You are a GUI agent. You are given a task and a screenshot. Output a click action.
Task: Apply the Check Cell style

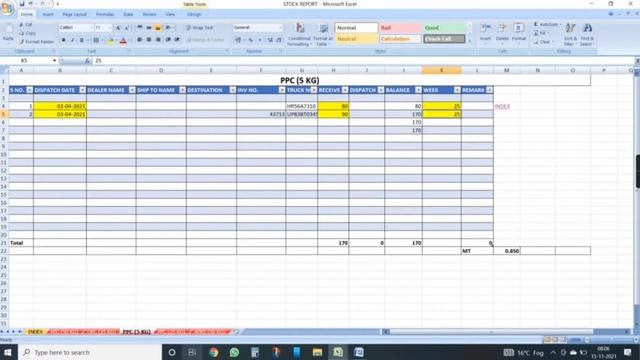tap(444, 39)
